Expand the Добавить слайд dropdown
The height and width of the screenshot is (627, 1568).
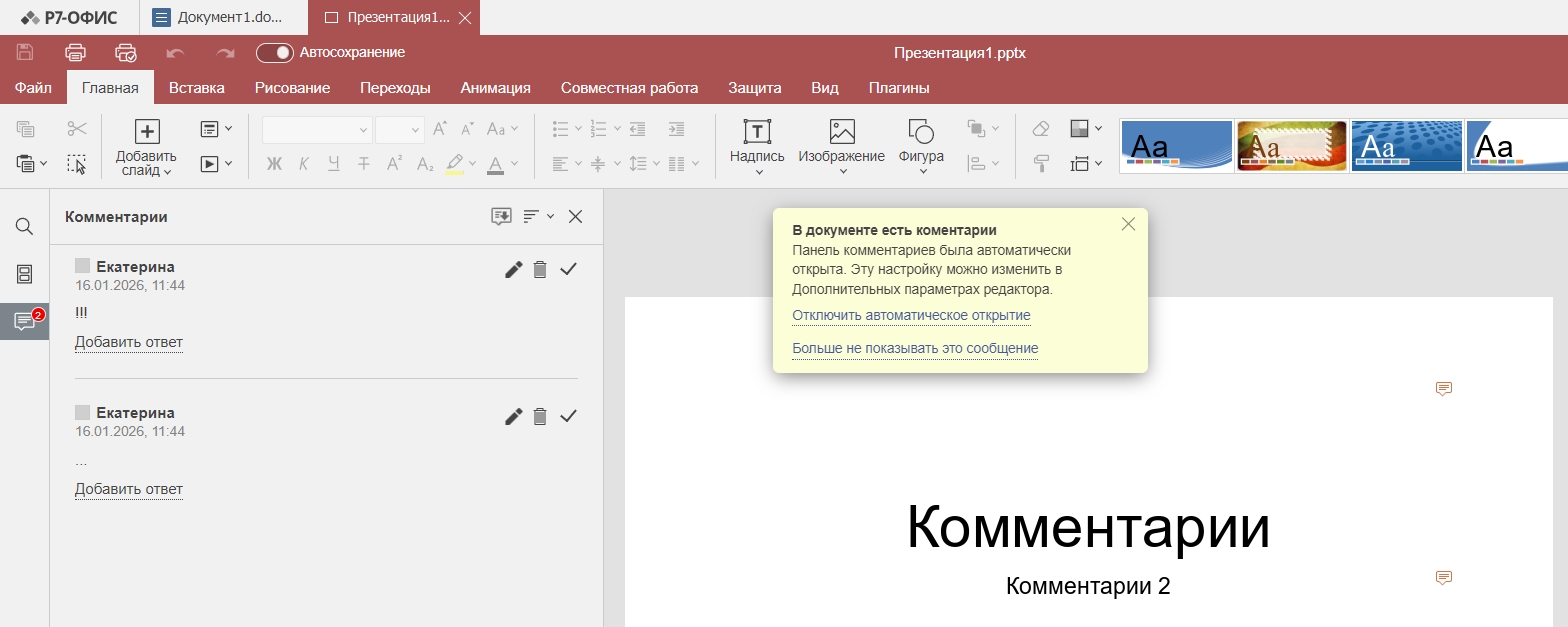pyautogui.click(x=146, y=171)
